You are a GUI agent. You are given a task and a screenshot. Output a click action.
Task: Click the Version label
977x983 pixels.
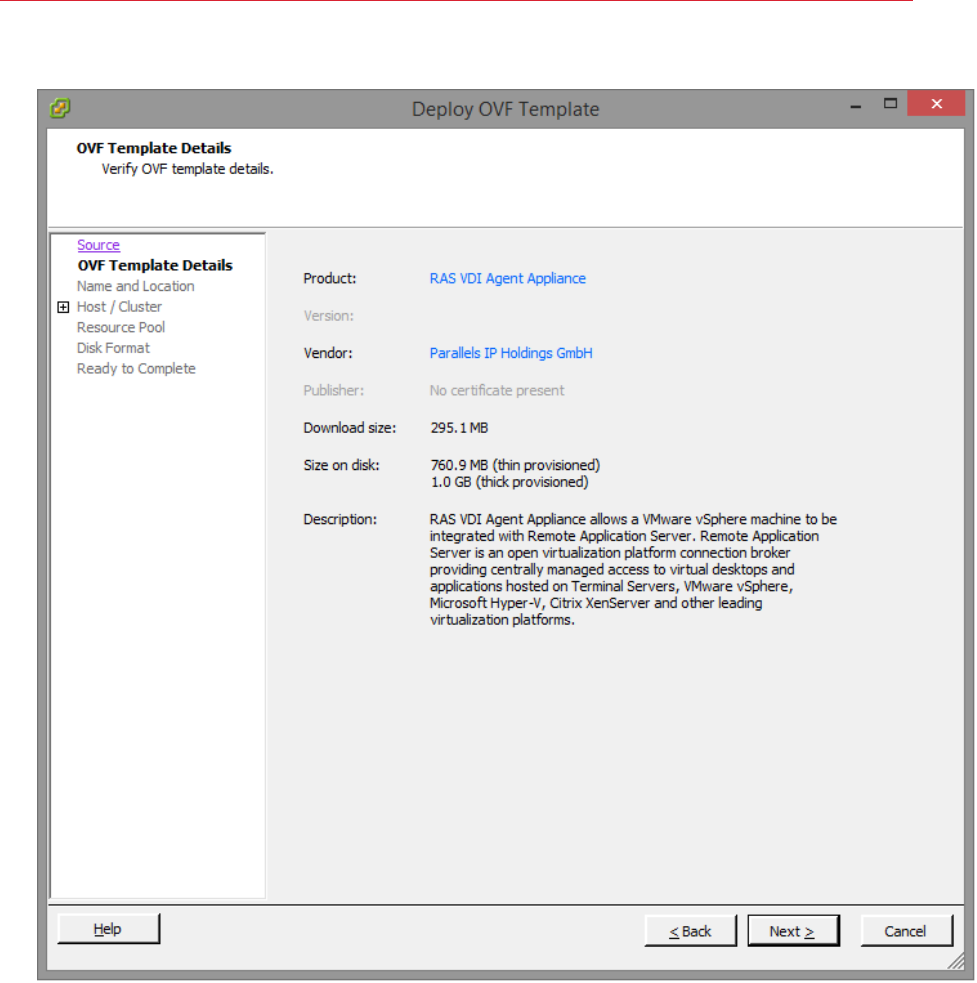tap(329, 316)
